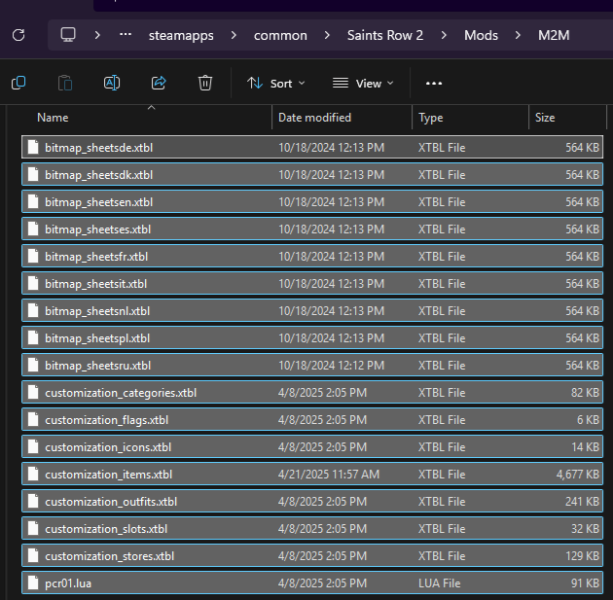Click the Paste icon in toolbar

point(65,83)
